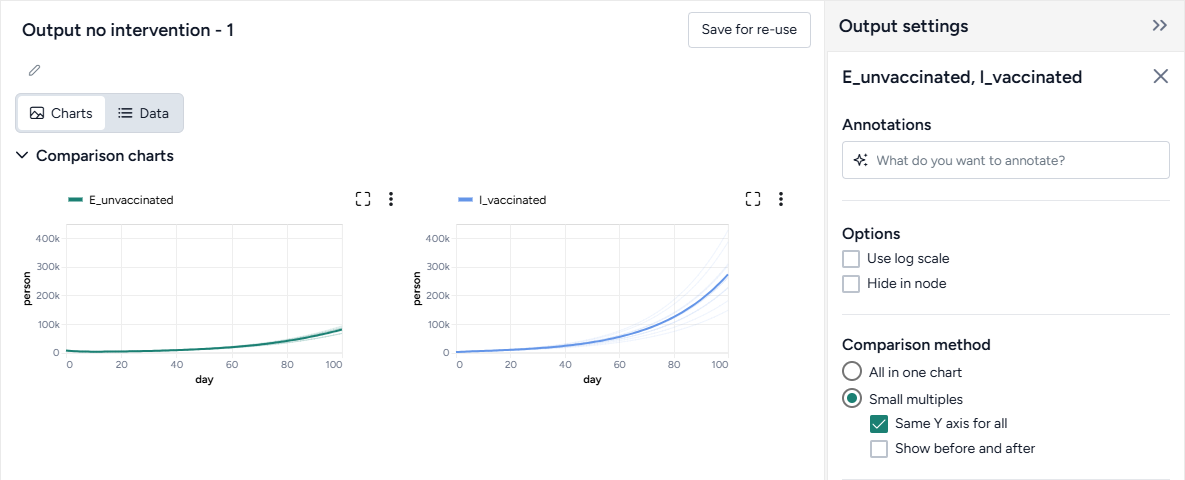
Task: Enable the Use log scale checkbox
Action: point(851,258)
